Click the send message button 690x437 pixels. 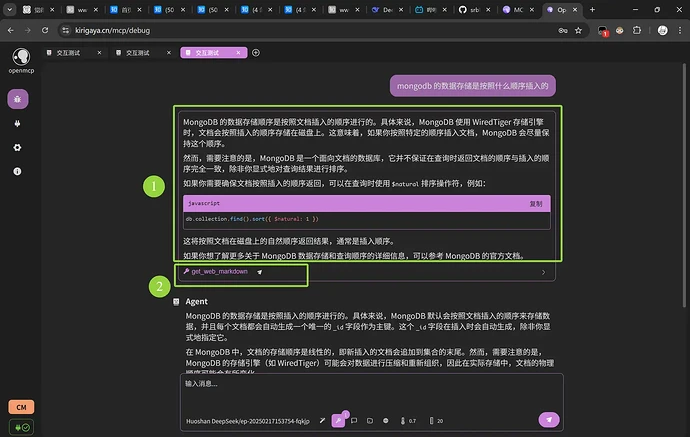547,420
